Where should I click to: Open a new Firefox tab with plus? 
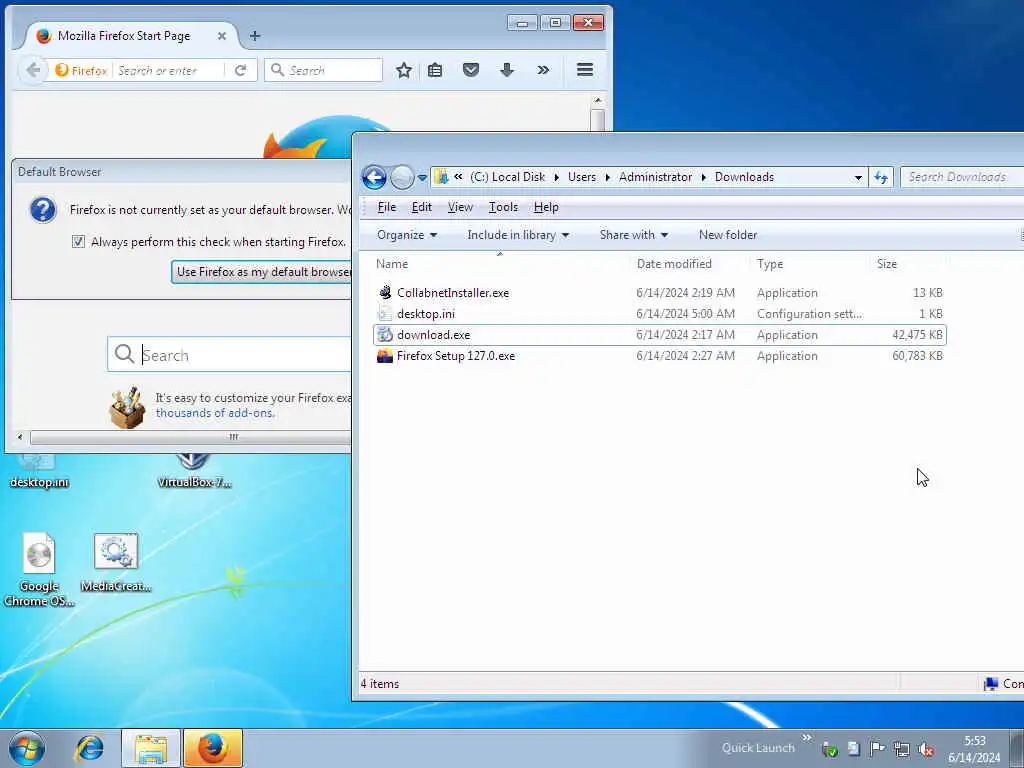point(255,36)
